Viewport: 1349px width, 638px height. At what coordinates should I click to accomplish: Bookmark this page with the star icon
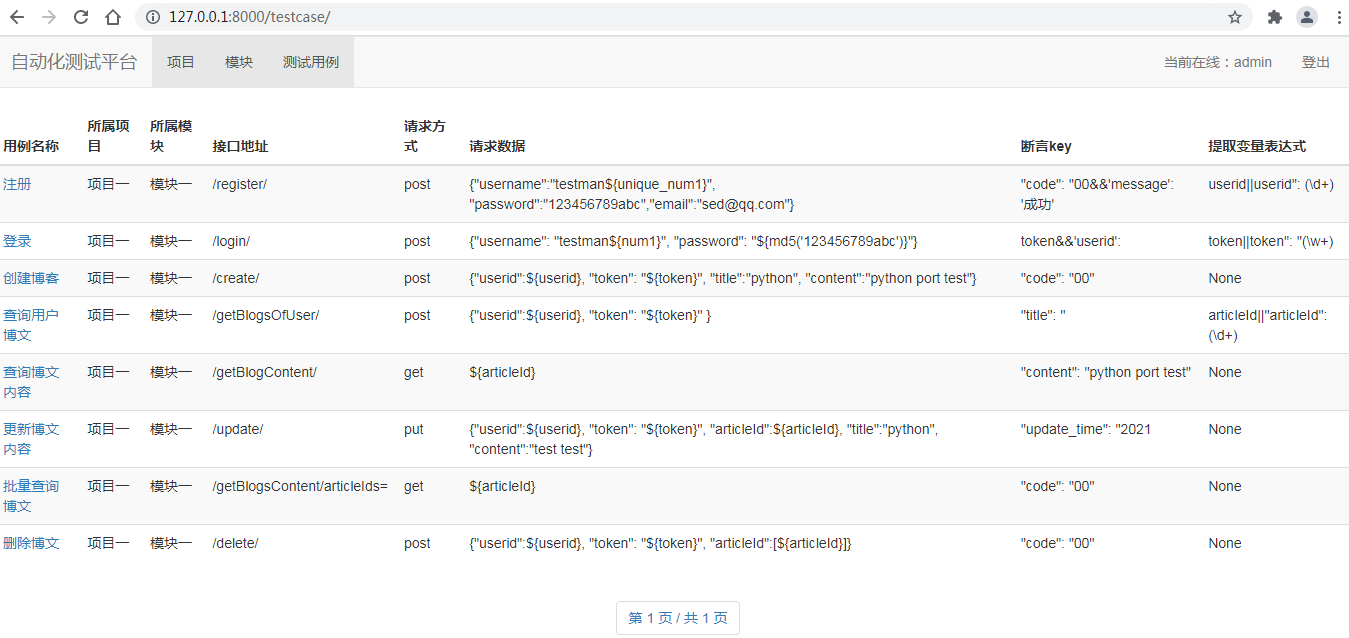coord(1235,17)
